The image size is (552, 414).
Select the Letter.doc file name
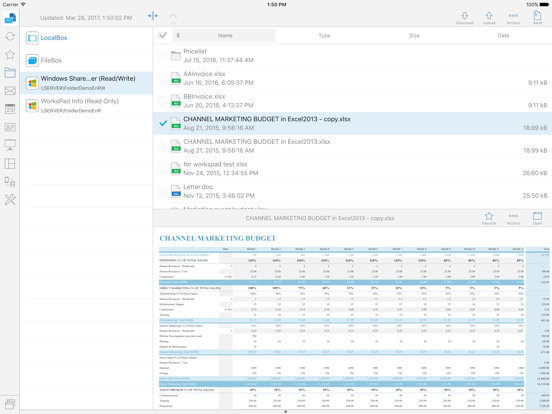(198, 187)
